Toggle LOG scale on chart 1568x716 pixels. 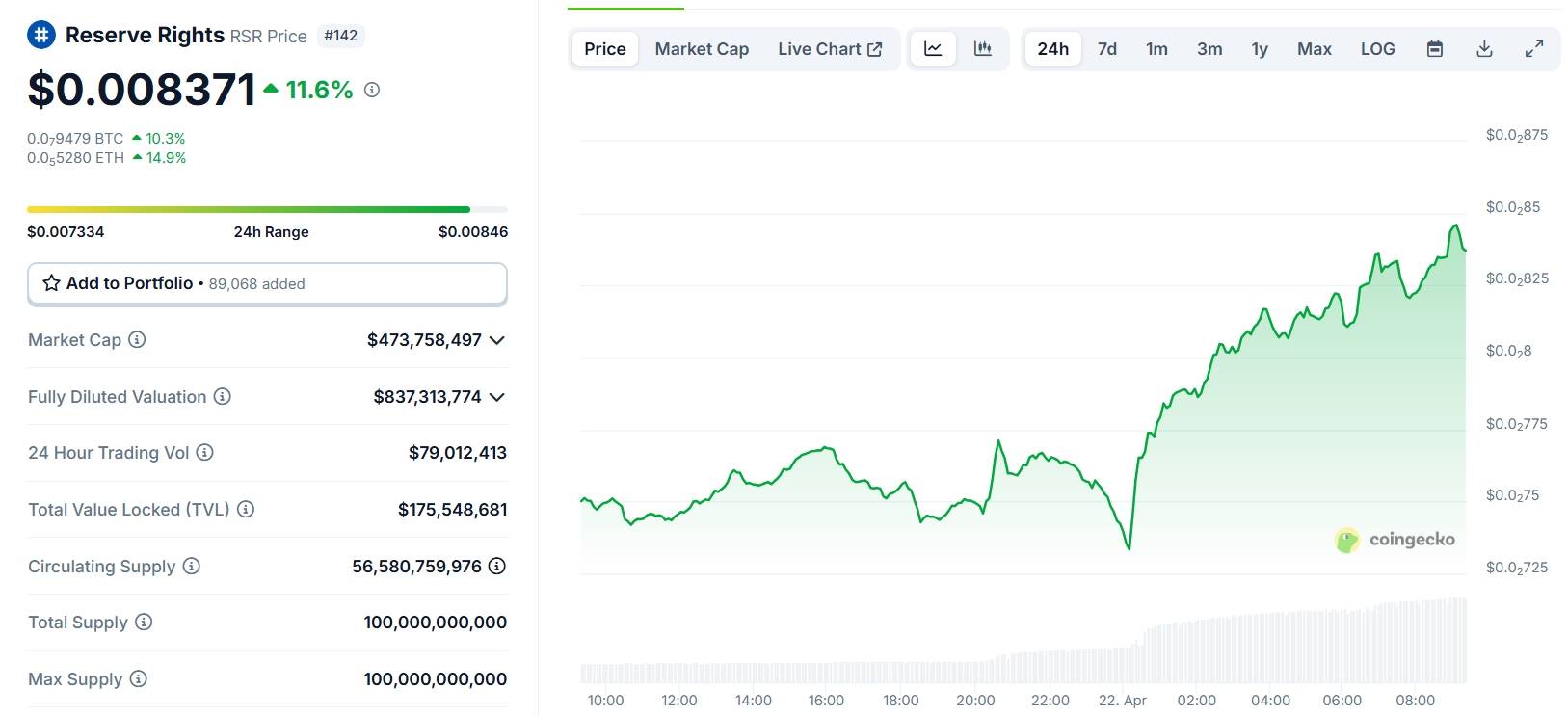coord(1377,49)
